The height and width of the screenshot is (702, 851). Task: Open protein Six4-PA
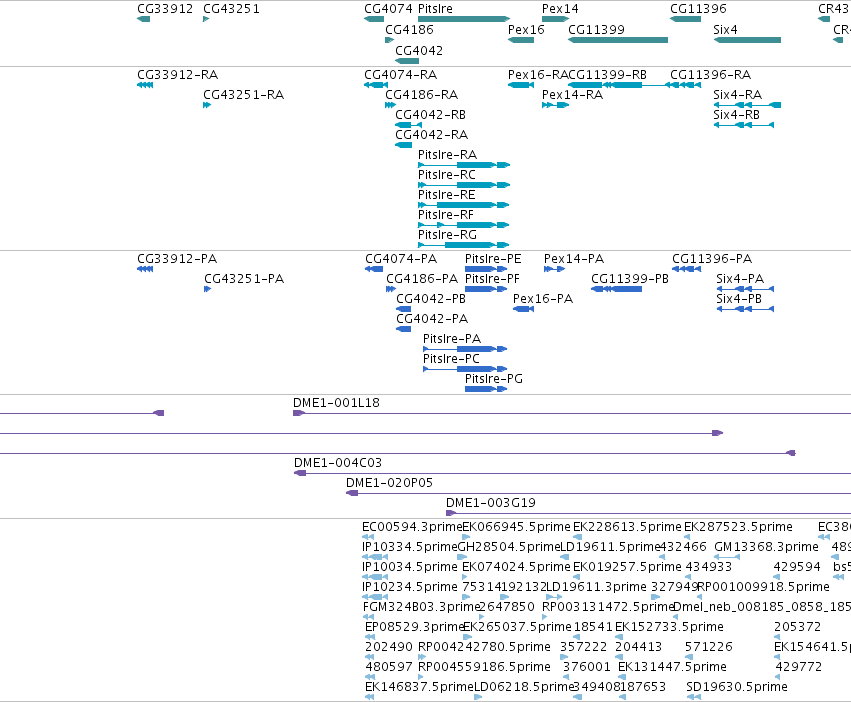740,279
